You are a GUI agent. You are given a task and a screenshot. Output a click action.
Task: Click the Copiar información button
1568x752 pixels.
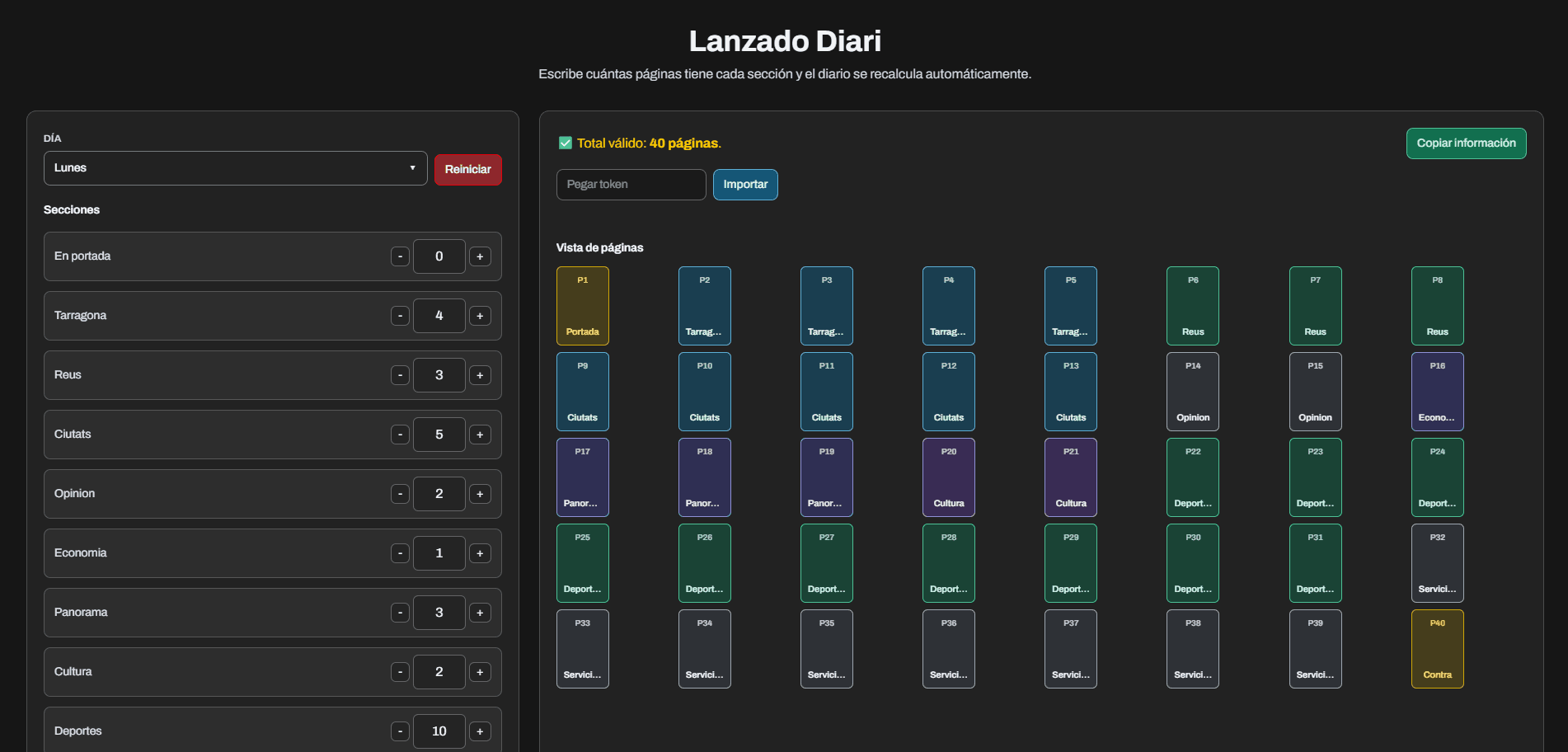[x=1466, y=143]
